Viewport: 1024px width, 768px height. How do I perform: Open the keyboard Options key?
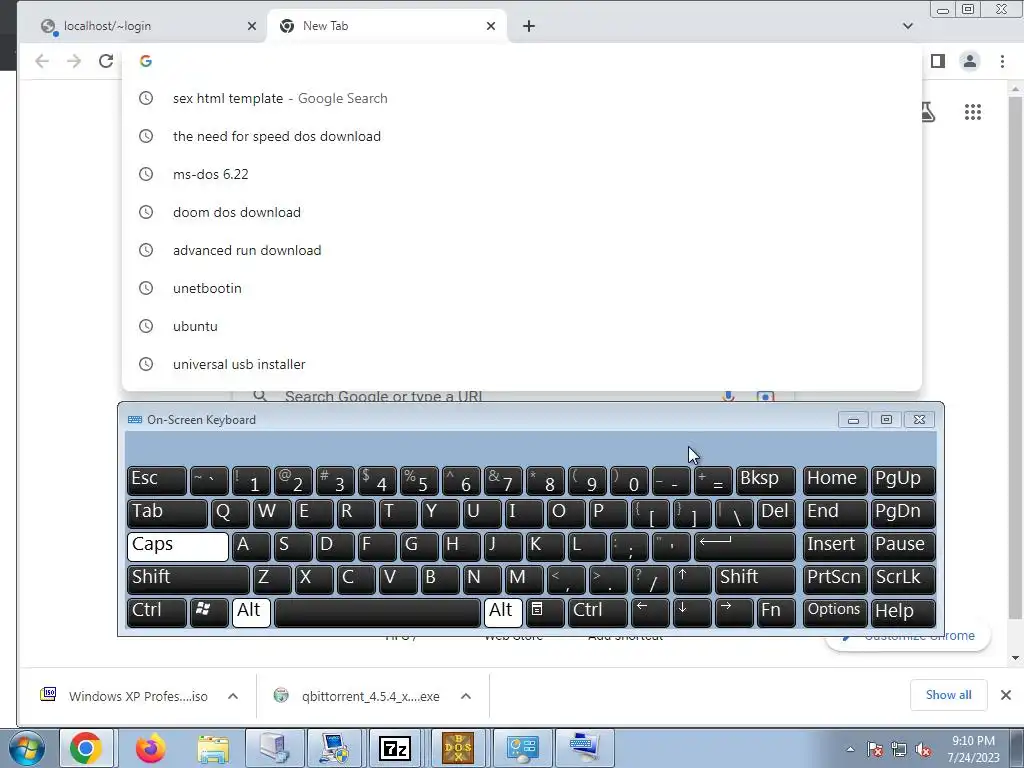click(835, 612)
